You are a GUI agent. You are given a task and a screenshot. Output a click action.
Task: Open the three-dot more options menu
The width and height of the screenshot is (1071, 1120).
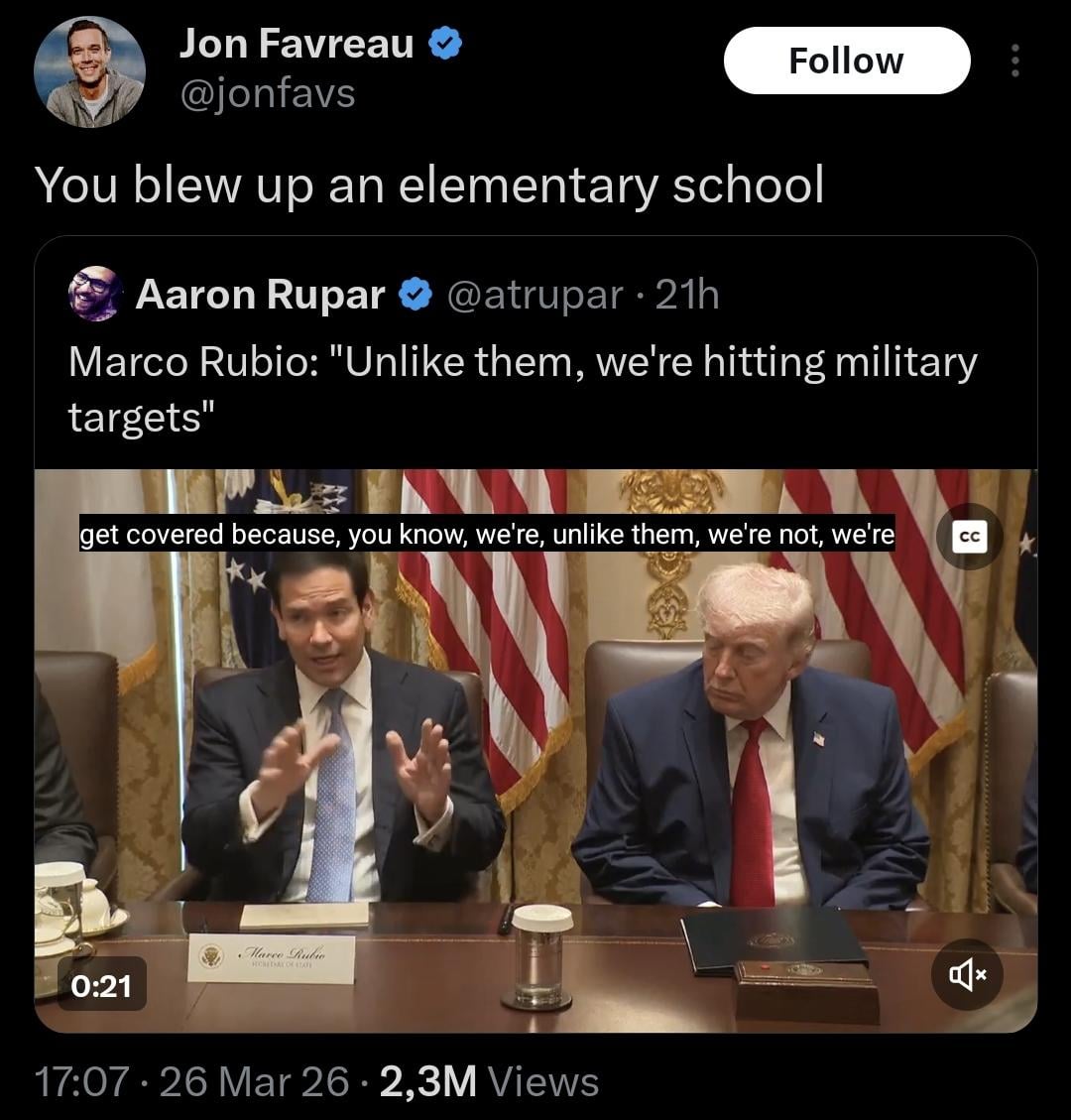[1013, 62]
